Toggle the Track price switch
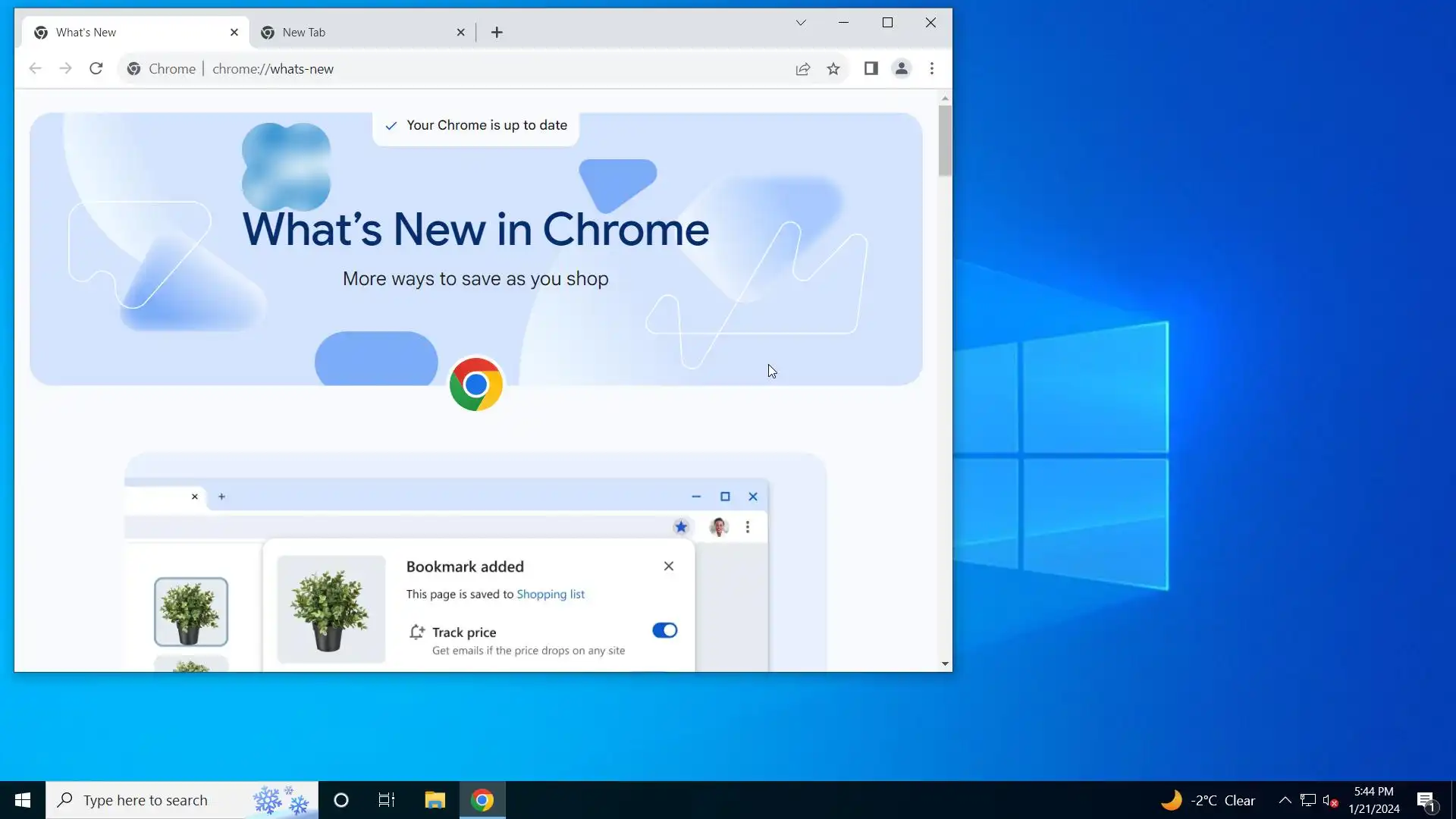1456x819 pixels. click(664, 630)
